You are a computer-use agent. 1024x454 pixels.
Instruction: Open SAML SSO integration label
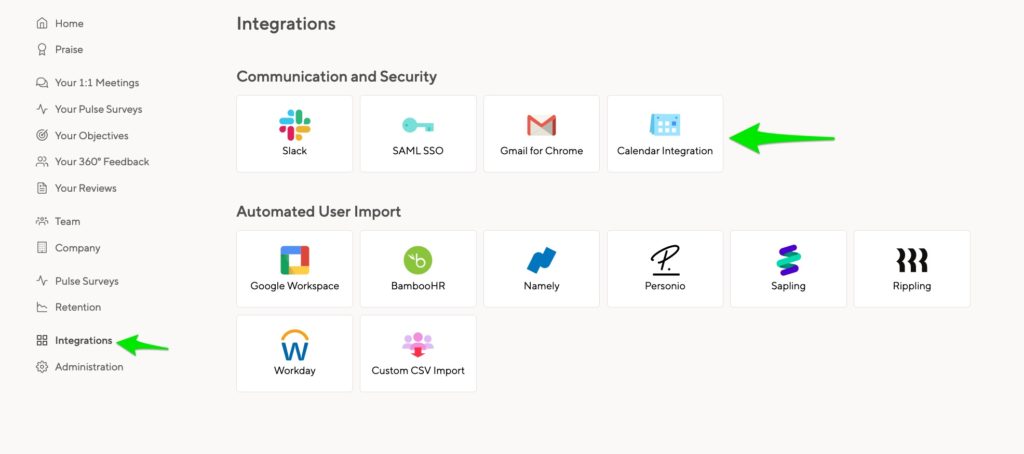(418, 151)
